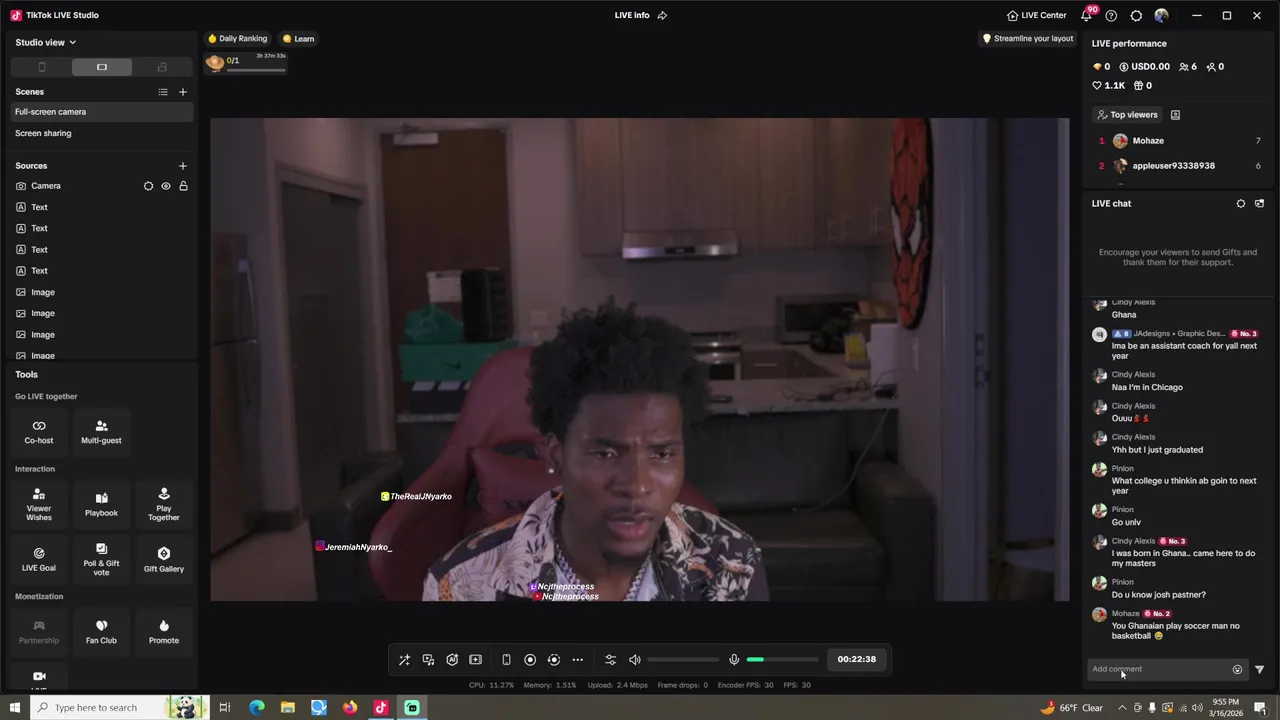This screenshot has height=720, width=1280.
Task: Send the comment with arrow icon
Action: point(1259,670)
